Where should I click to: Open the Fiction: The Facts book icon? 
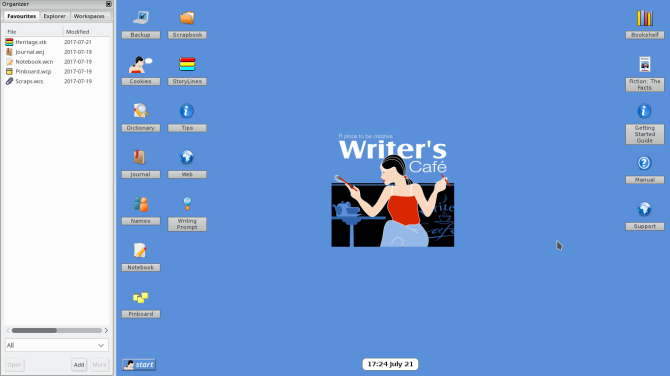click(x=645, y=65)
